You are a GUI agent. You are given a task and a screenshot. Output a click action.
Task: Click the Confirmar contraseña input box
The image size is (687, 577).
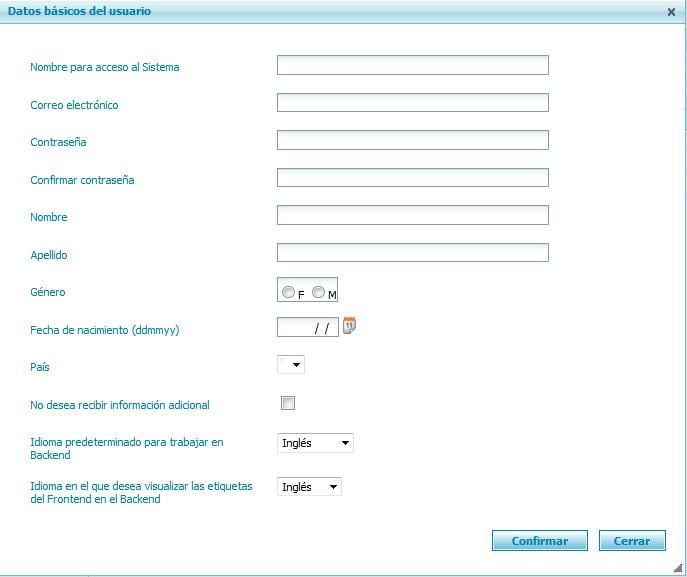(x=412, y=178)
